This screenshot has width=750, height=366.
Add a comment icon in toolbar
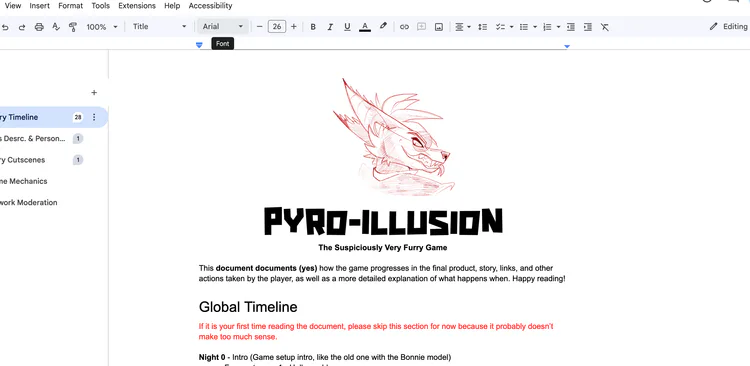click(x=421, y=27)
